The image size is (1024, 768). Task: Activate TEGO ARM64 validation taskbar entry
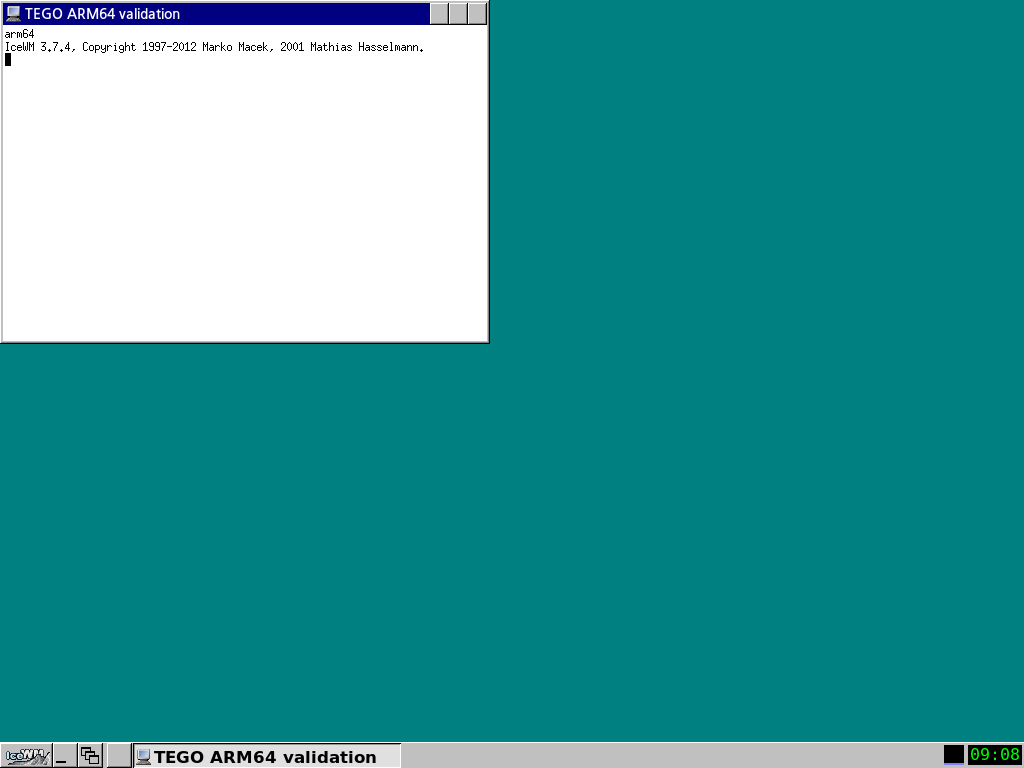click(x=267, y=756)
